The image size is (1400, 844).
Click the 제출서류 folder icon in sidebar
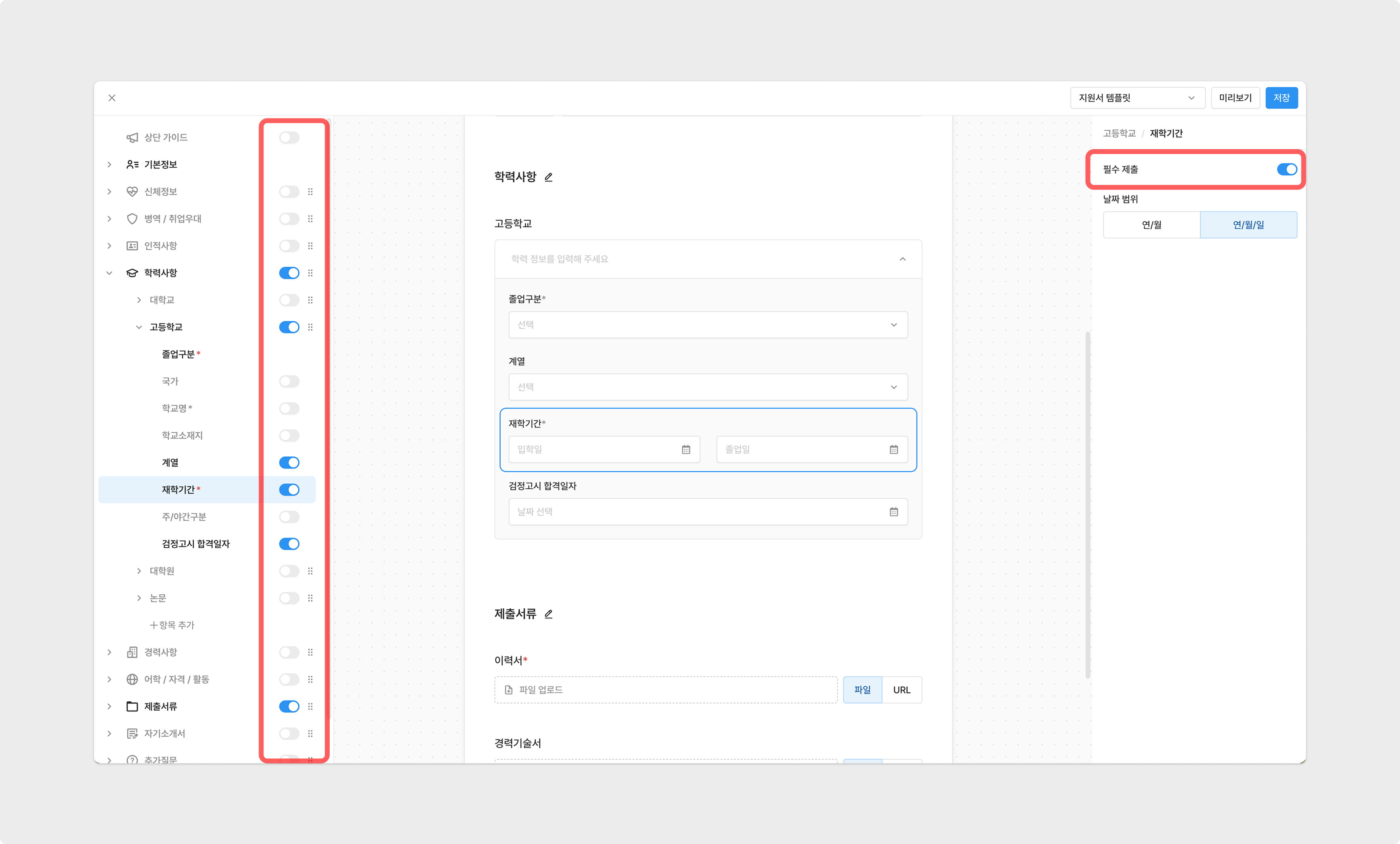point(132,707)
